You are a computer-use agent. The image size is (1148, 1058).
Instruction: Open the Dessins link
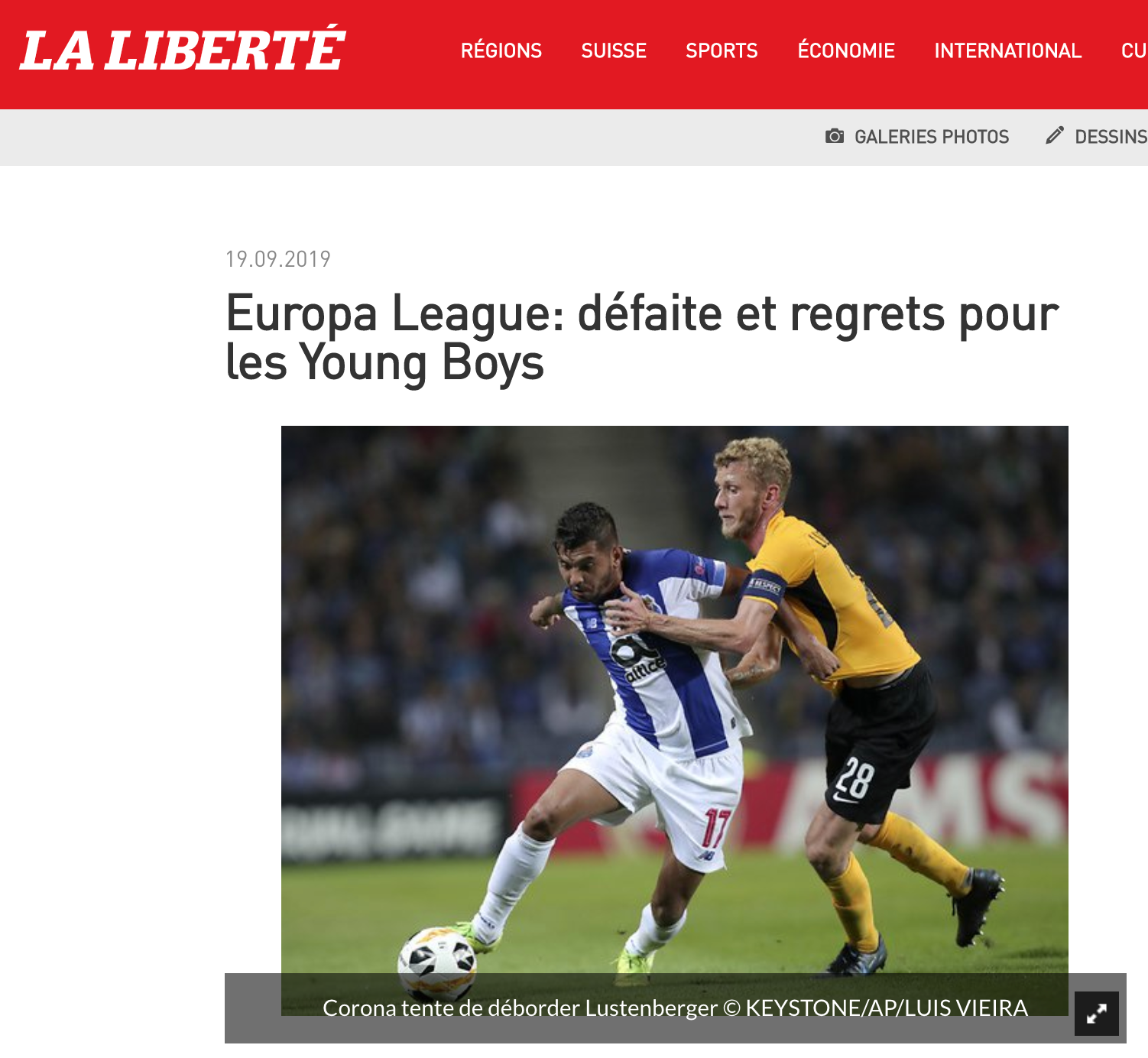(1111, 137)
